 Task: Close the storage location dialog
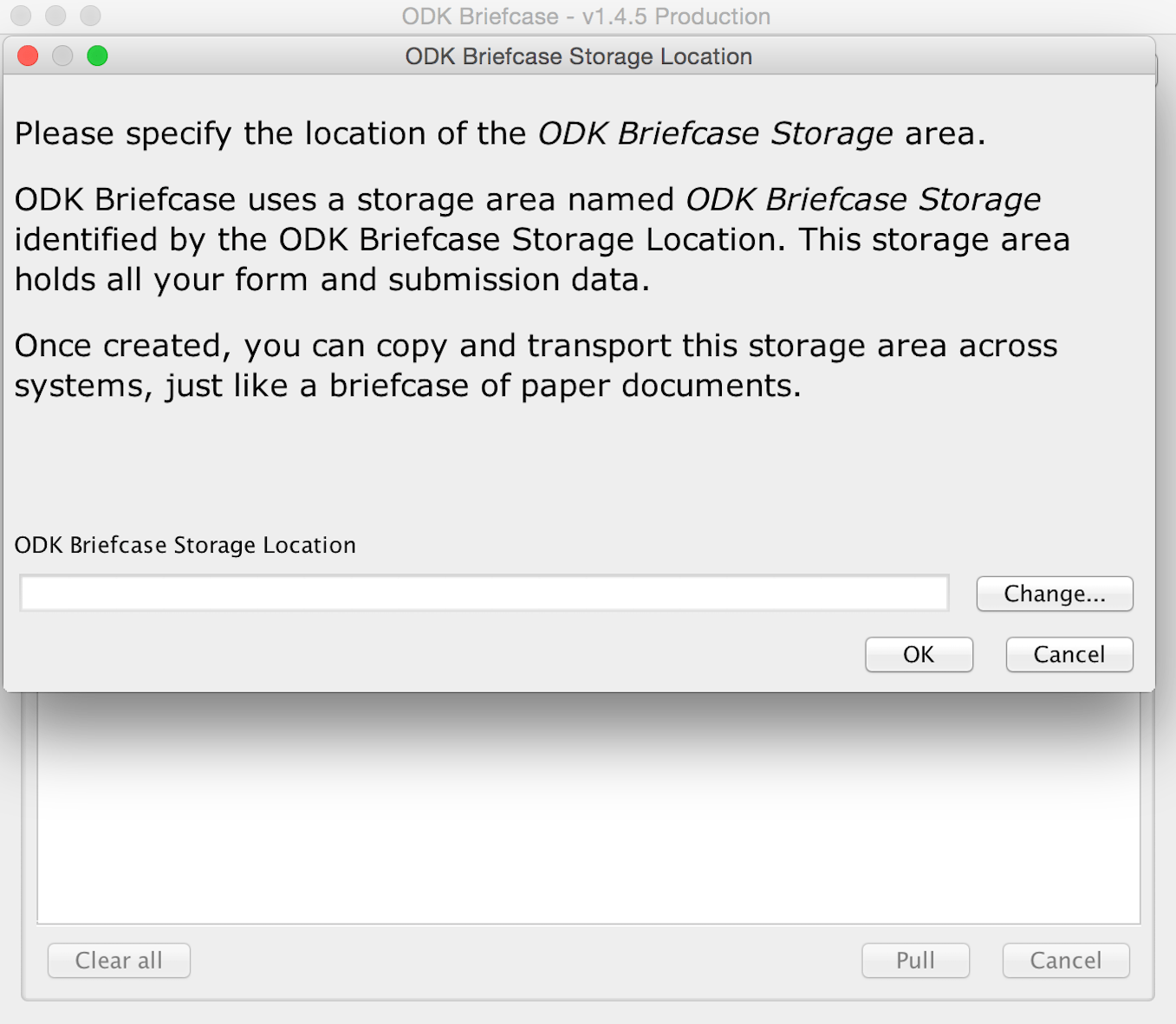pyautogui.click(x=27, y=55)
